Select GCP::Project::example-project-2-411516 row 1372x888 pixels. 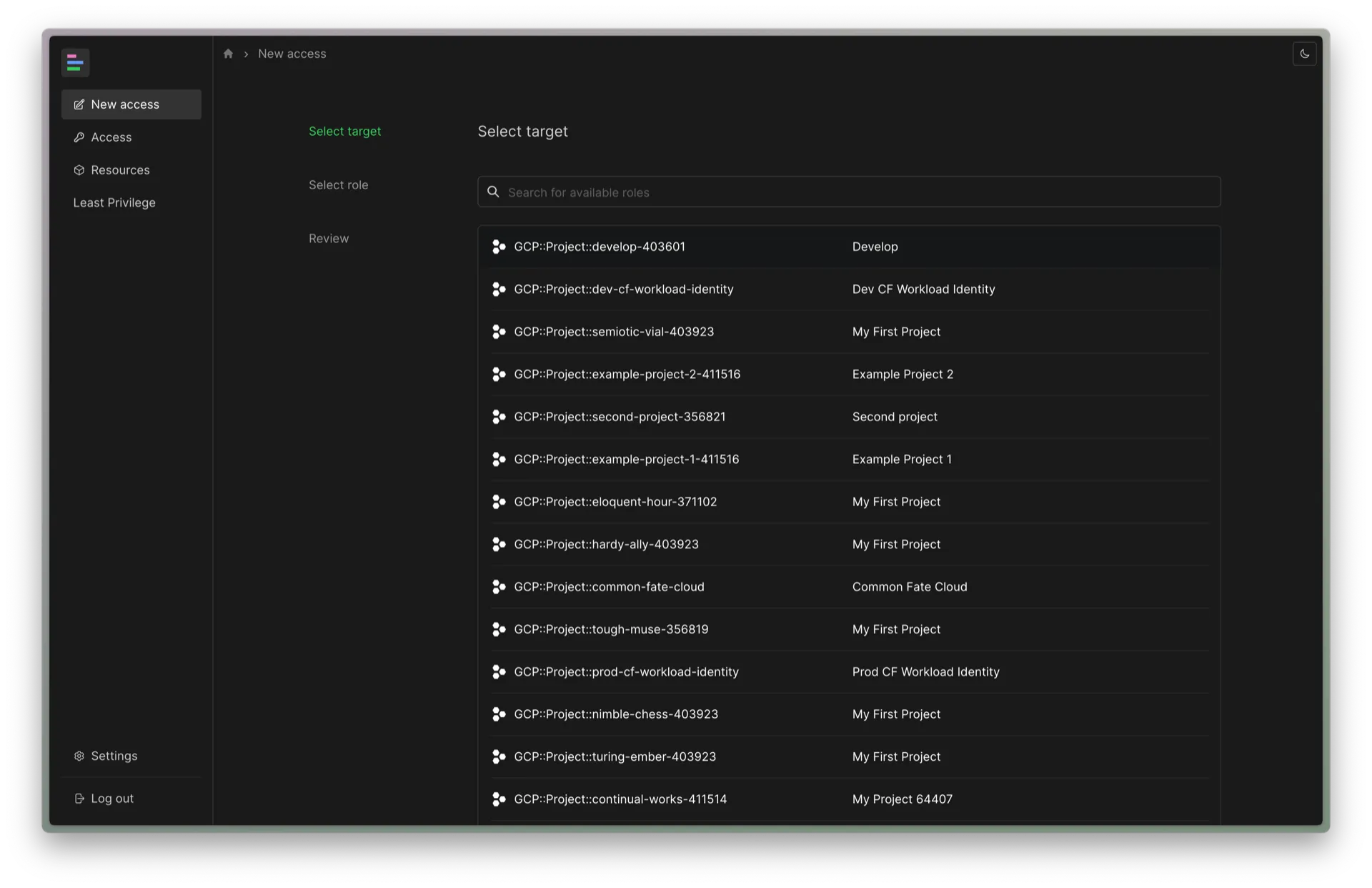click(x=849, y=374)
